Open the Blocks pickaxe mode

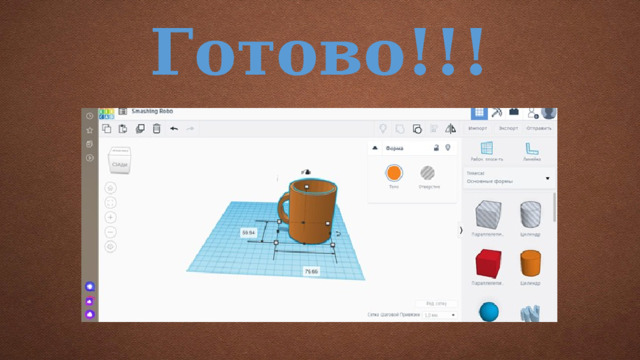(497, 112)
